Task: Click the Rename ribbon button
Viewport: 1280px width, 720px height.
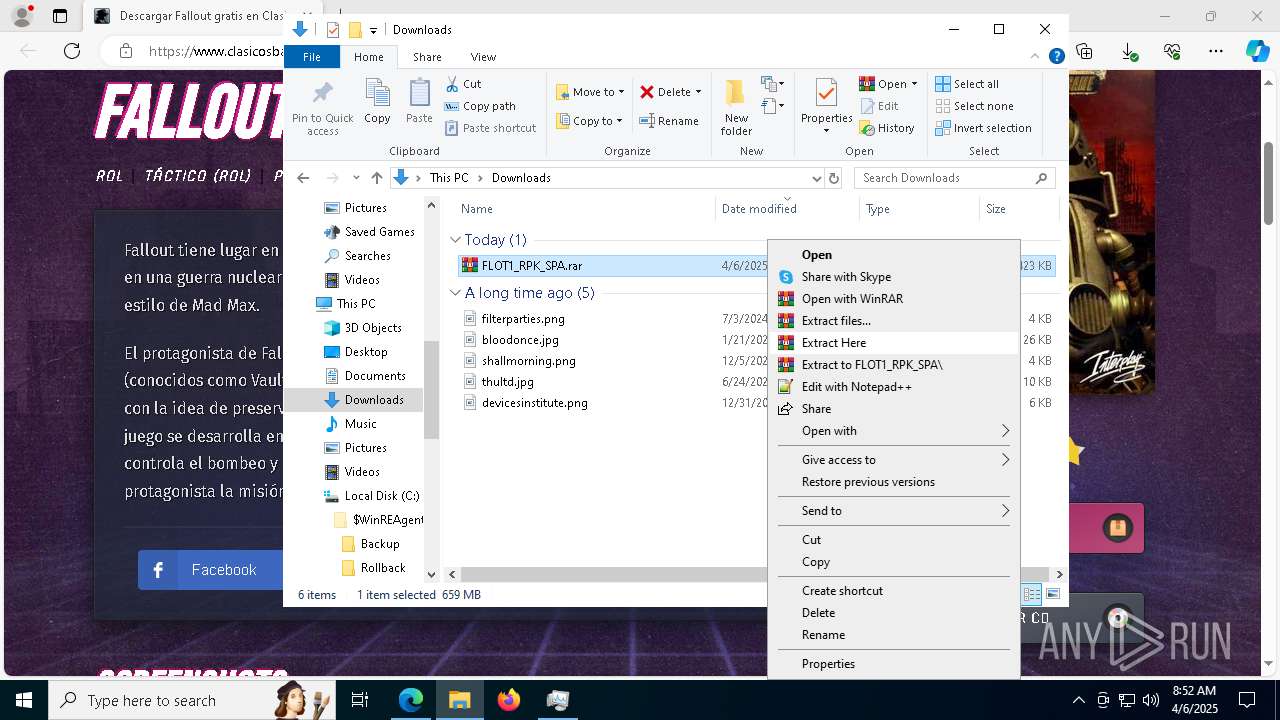Action: coord(669,121)
